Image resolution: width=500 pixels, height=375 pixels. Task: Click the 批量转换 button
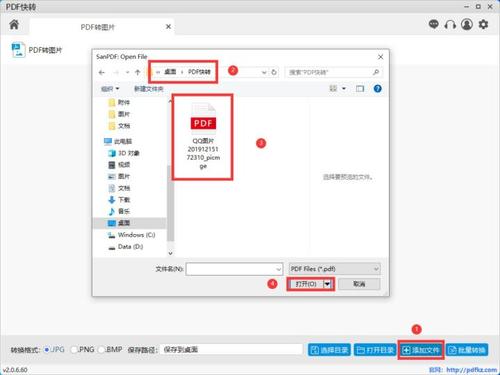click(x=467, y=350)
